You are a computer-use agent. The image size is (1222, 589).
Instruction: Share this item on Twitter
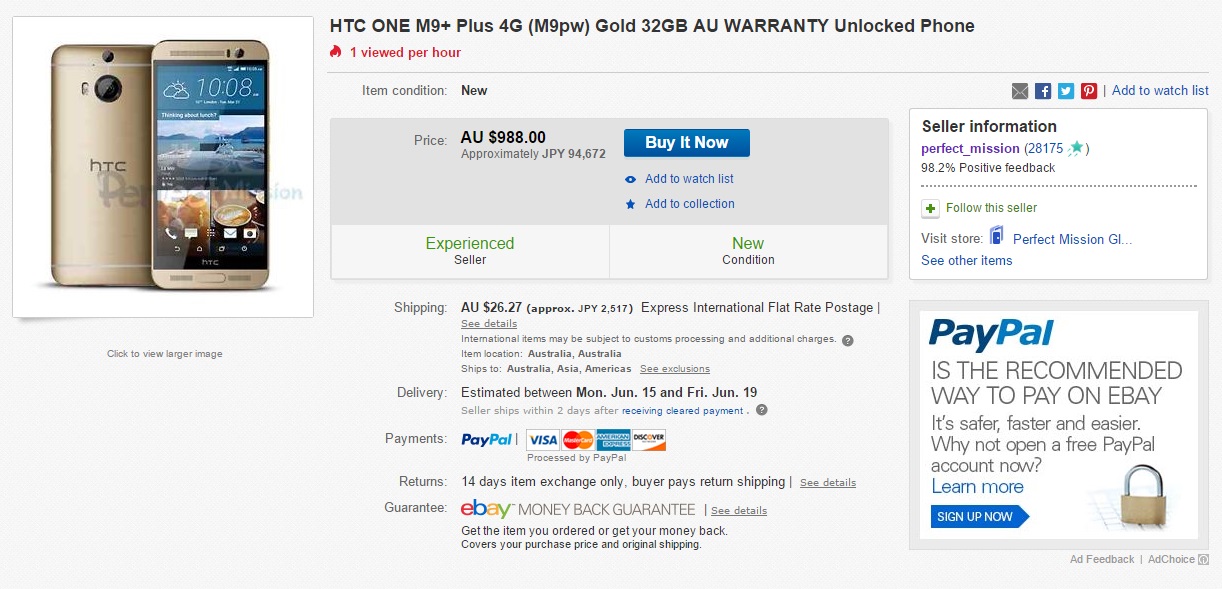pos(1066,91)
